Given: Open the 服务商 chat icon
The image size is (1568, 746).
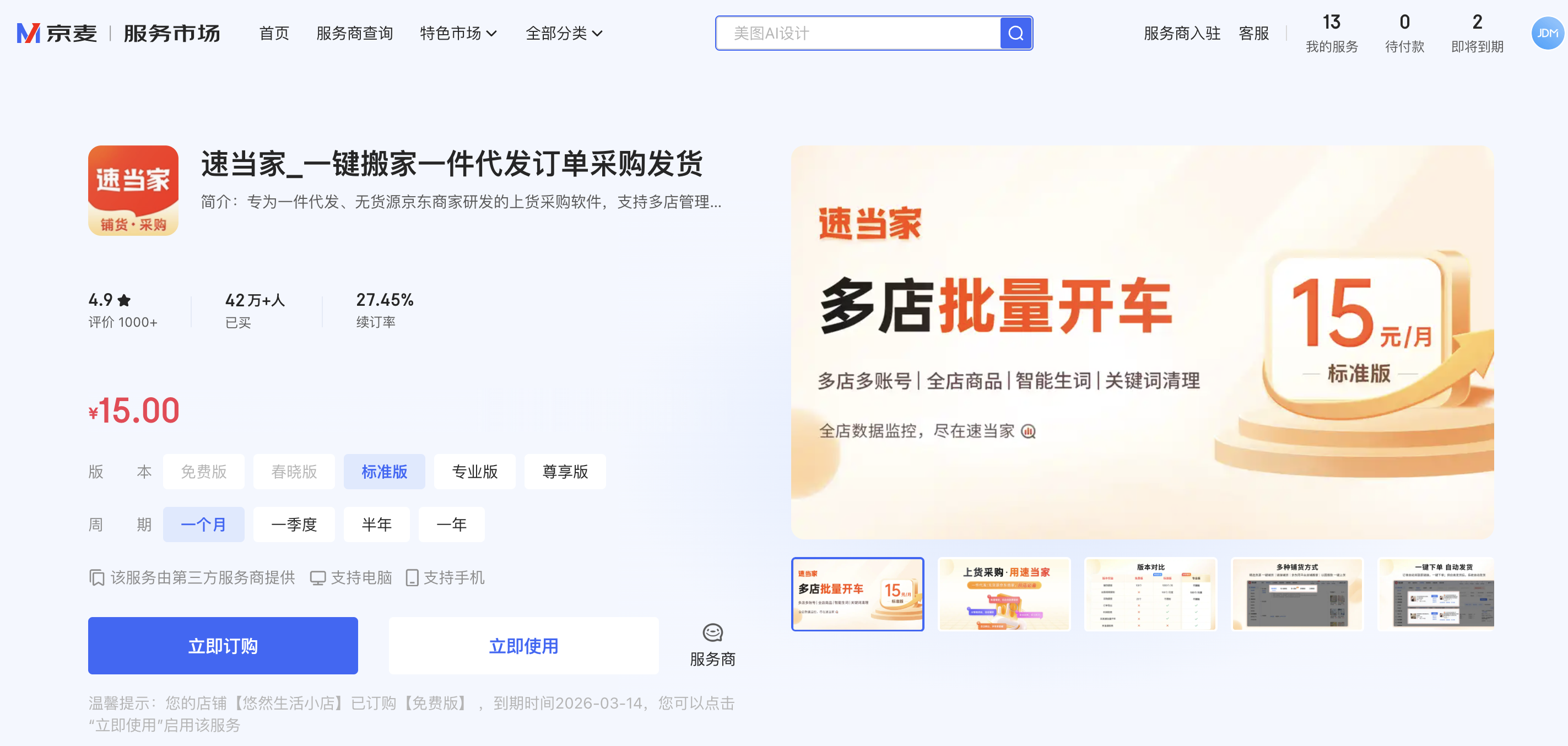Looking at the screenshot, I should tap(712, 633).
